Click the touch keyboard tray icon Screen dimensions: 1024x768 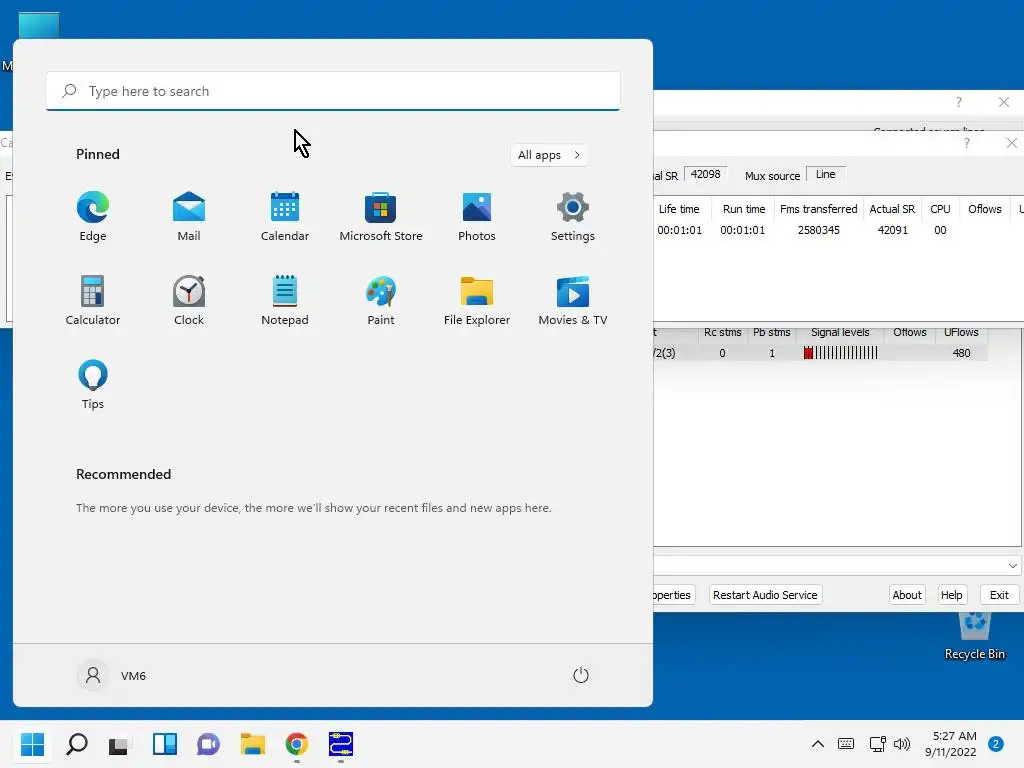[846, 744]
